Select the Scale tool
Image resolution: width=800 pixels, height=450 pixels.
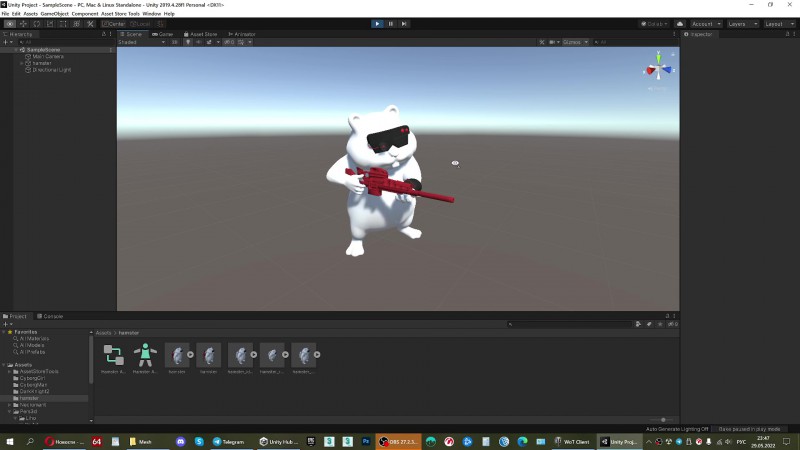coord(49,24)
